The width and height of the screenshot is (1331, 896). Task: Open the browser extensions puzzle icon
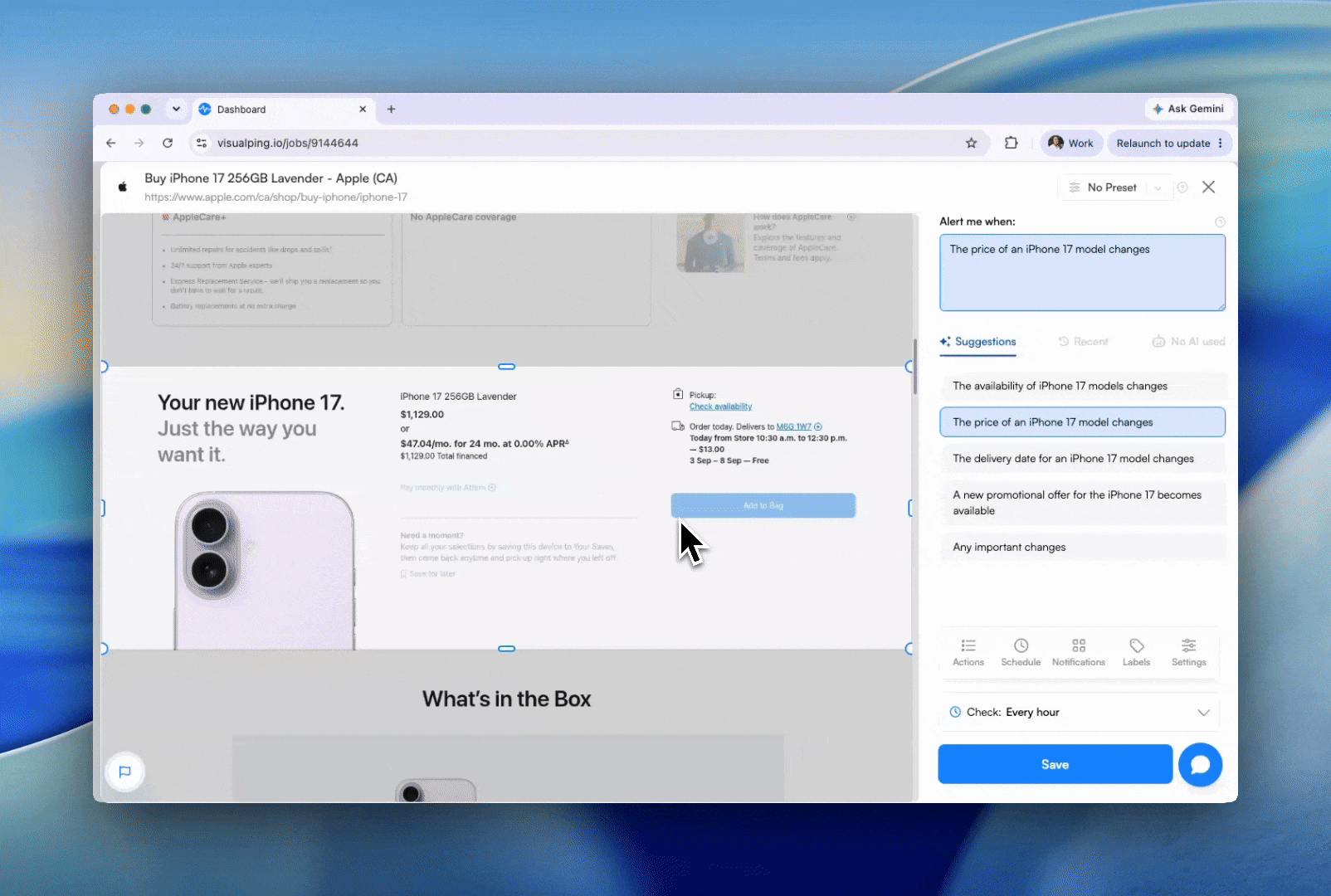[x=1011, y=143]
